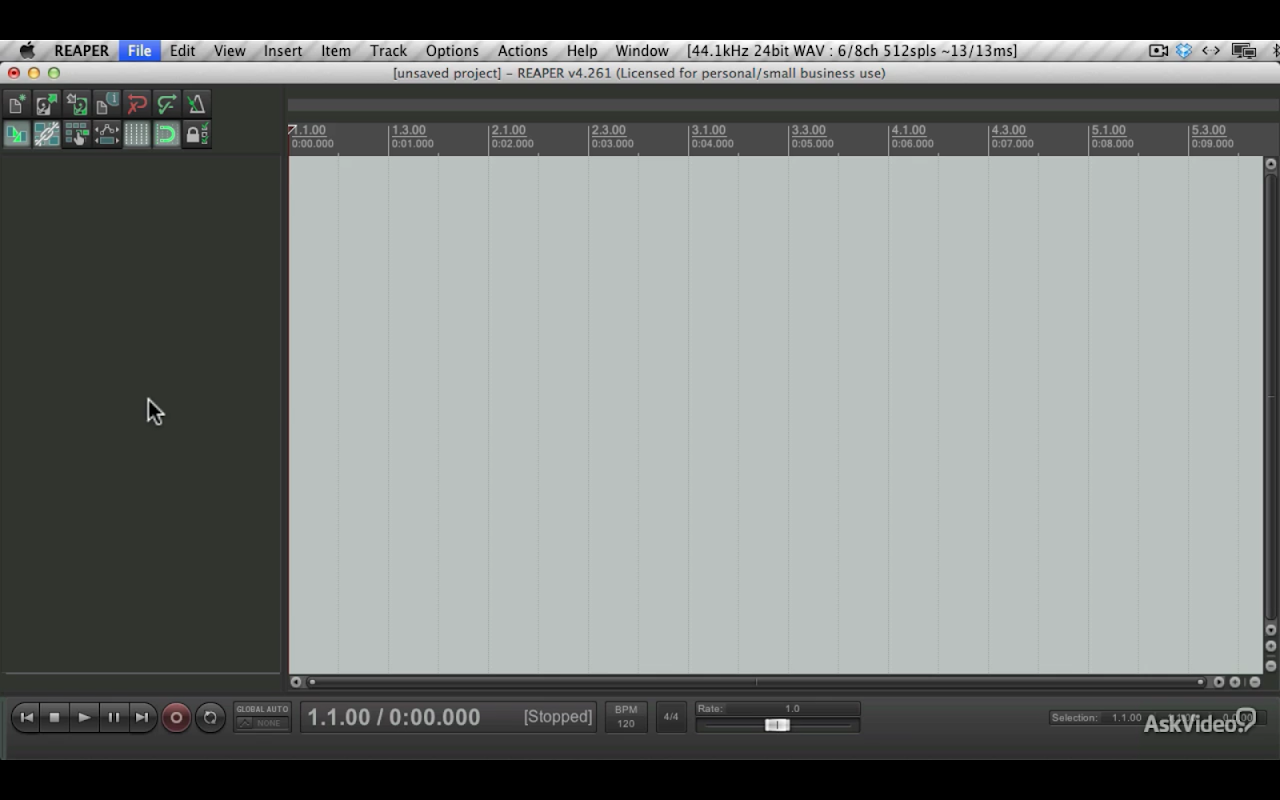The height and width of the screenshot is (800, 1280).
Task: Go to project end transport button
Action: [x=142, y=717]
